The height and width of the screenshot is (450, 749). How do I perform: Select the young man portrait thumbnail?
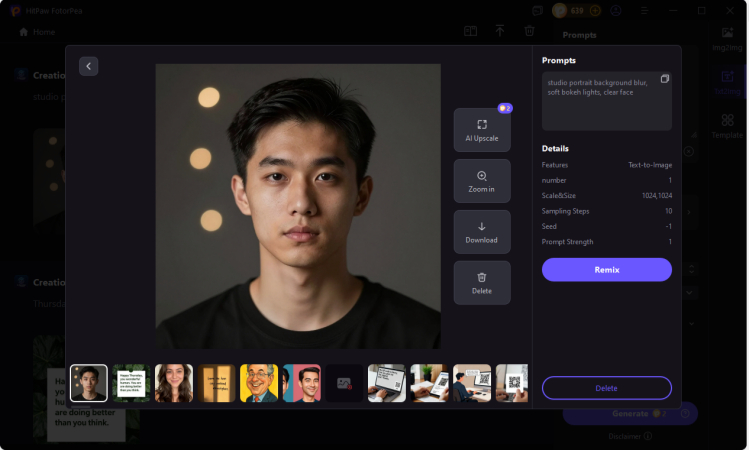(x=88, y=383)
